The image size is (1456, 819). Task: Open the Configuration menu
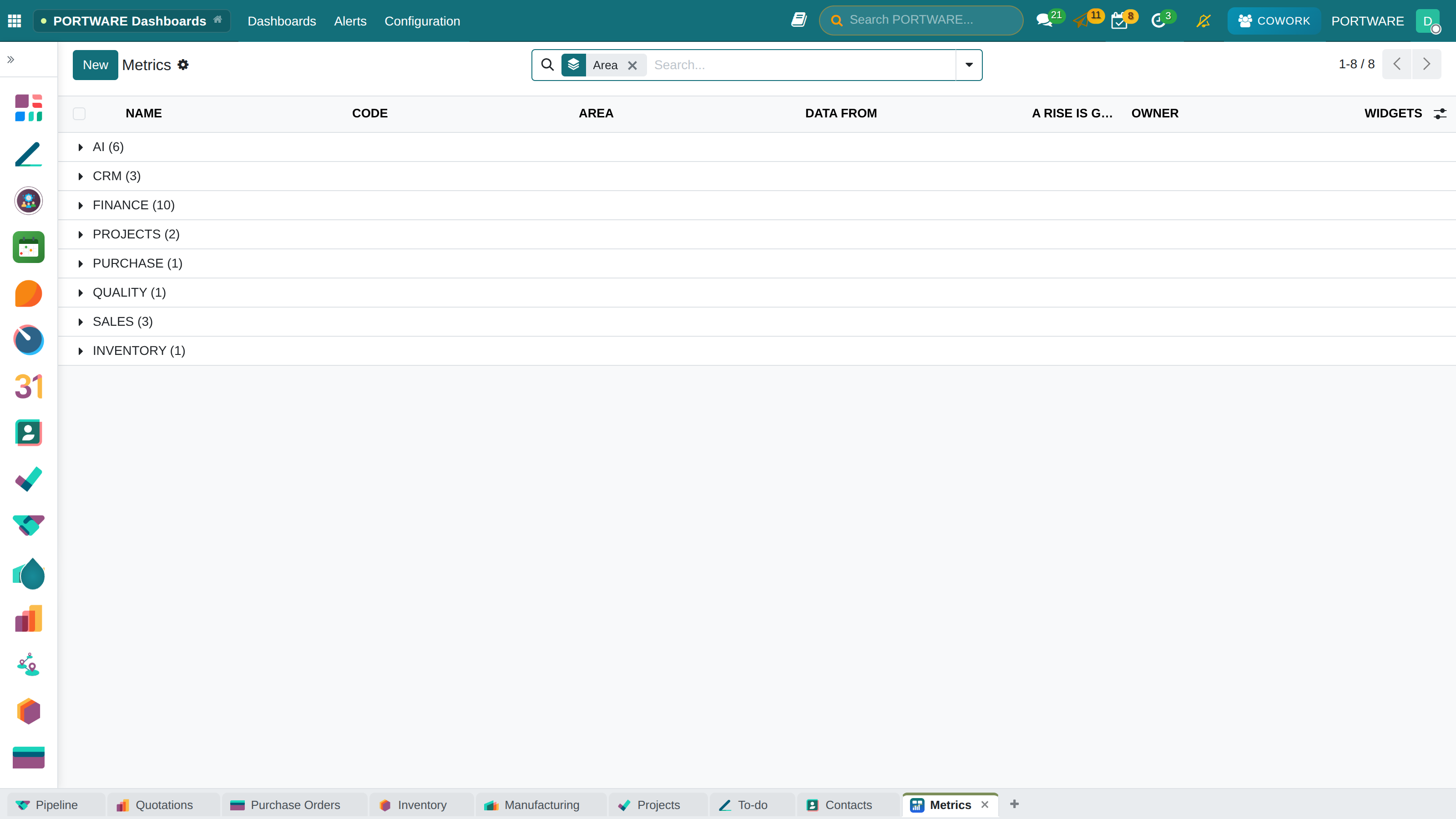pyautogui.click(x=422, y=21)
